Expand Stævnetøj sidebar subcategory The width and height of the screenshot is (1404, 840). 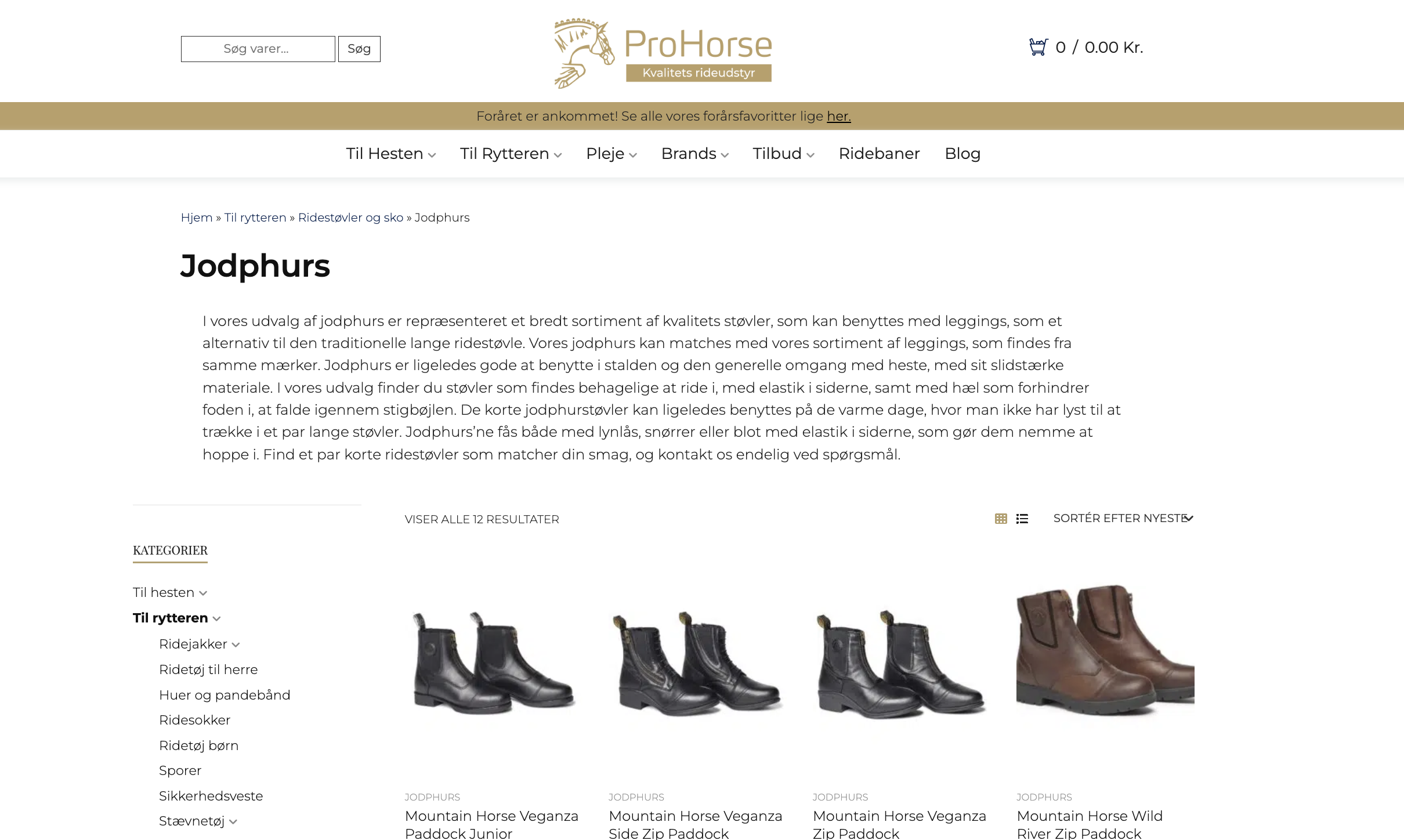[x=233, y=821]
